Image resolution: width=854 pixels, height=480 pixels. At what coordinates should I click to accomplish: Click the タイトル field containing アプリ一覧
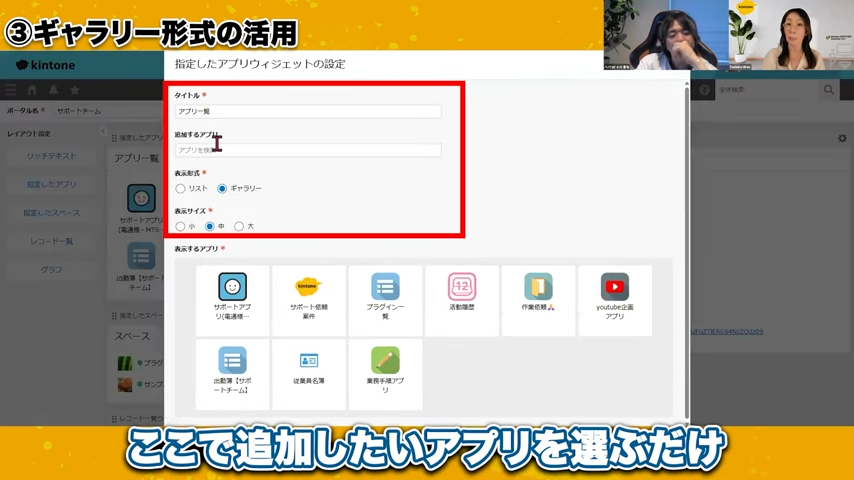pos(308,112)
